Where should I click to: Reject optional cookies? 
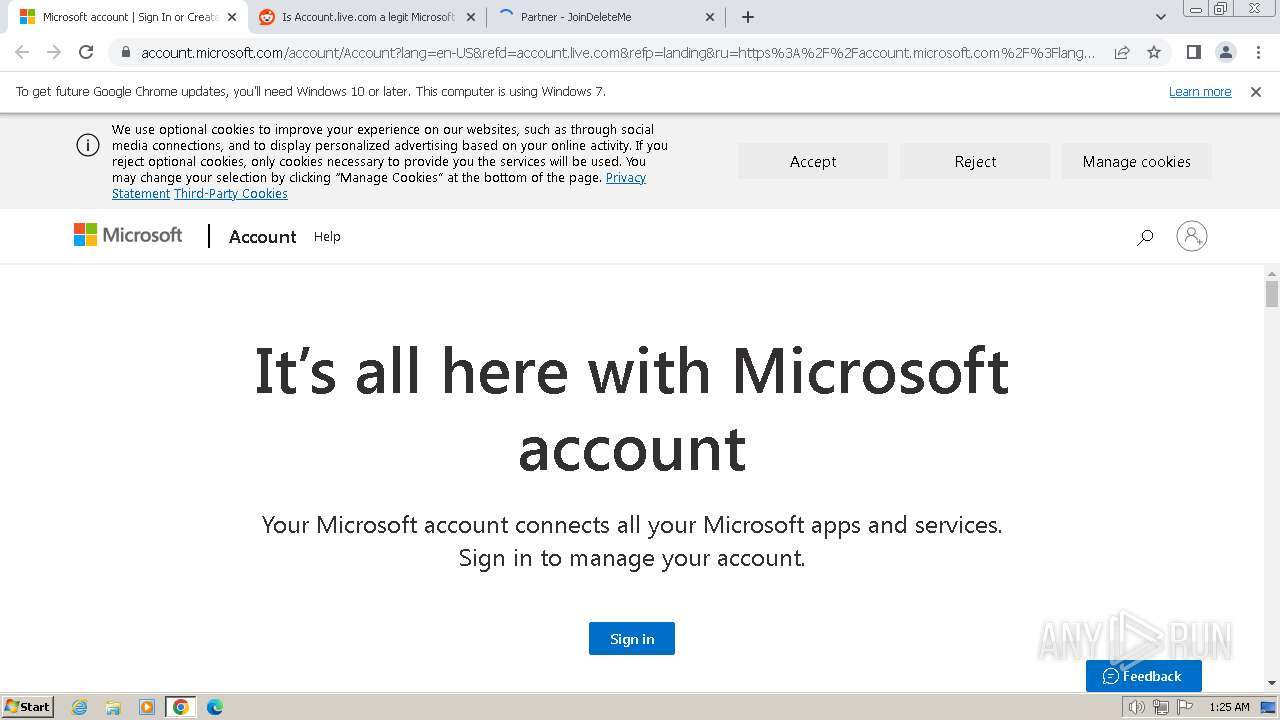(975, 161)
